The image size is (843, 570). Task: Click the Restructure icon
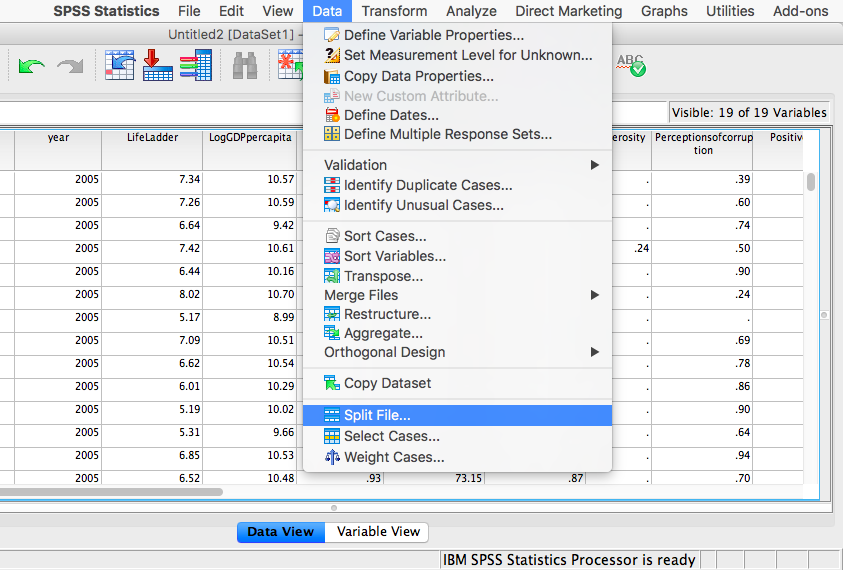pyautogui.click(x=332, y=314)
